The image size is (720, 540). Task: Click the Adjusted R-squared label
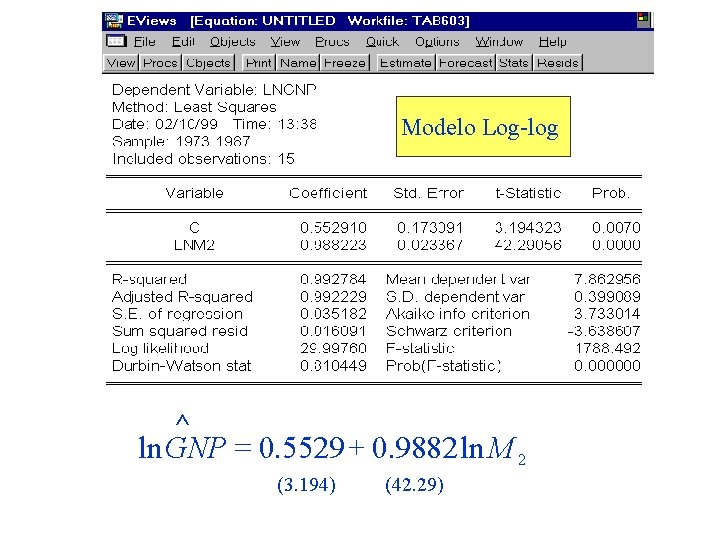pos(182,297)
